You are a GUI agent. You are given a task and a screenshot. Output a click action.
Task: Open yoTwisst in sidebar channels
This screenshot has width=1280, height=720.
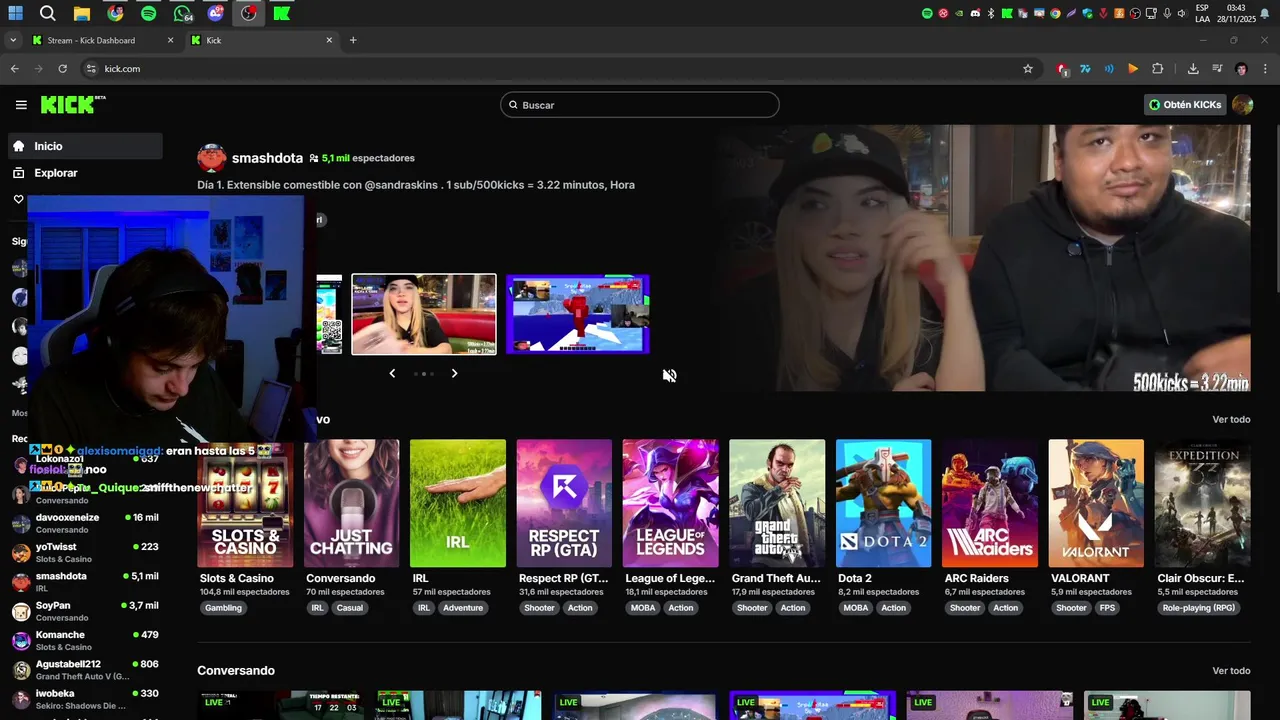[85, 553]
